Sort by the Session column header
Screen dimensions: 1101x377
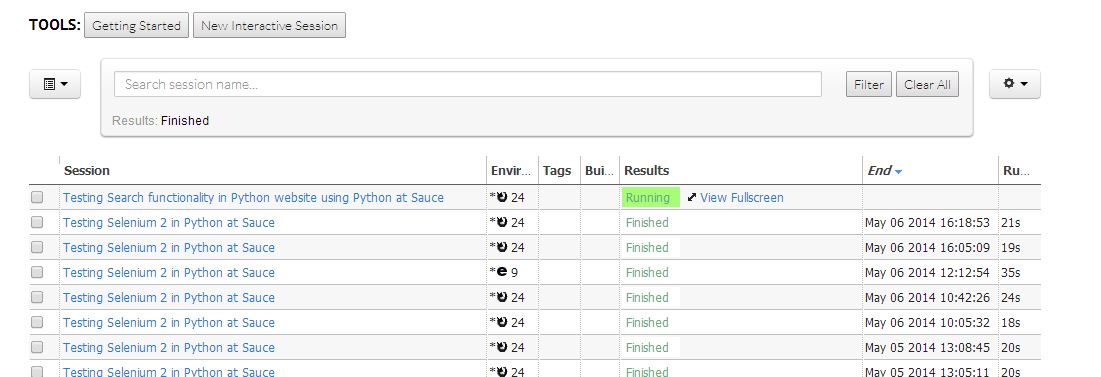86,171
